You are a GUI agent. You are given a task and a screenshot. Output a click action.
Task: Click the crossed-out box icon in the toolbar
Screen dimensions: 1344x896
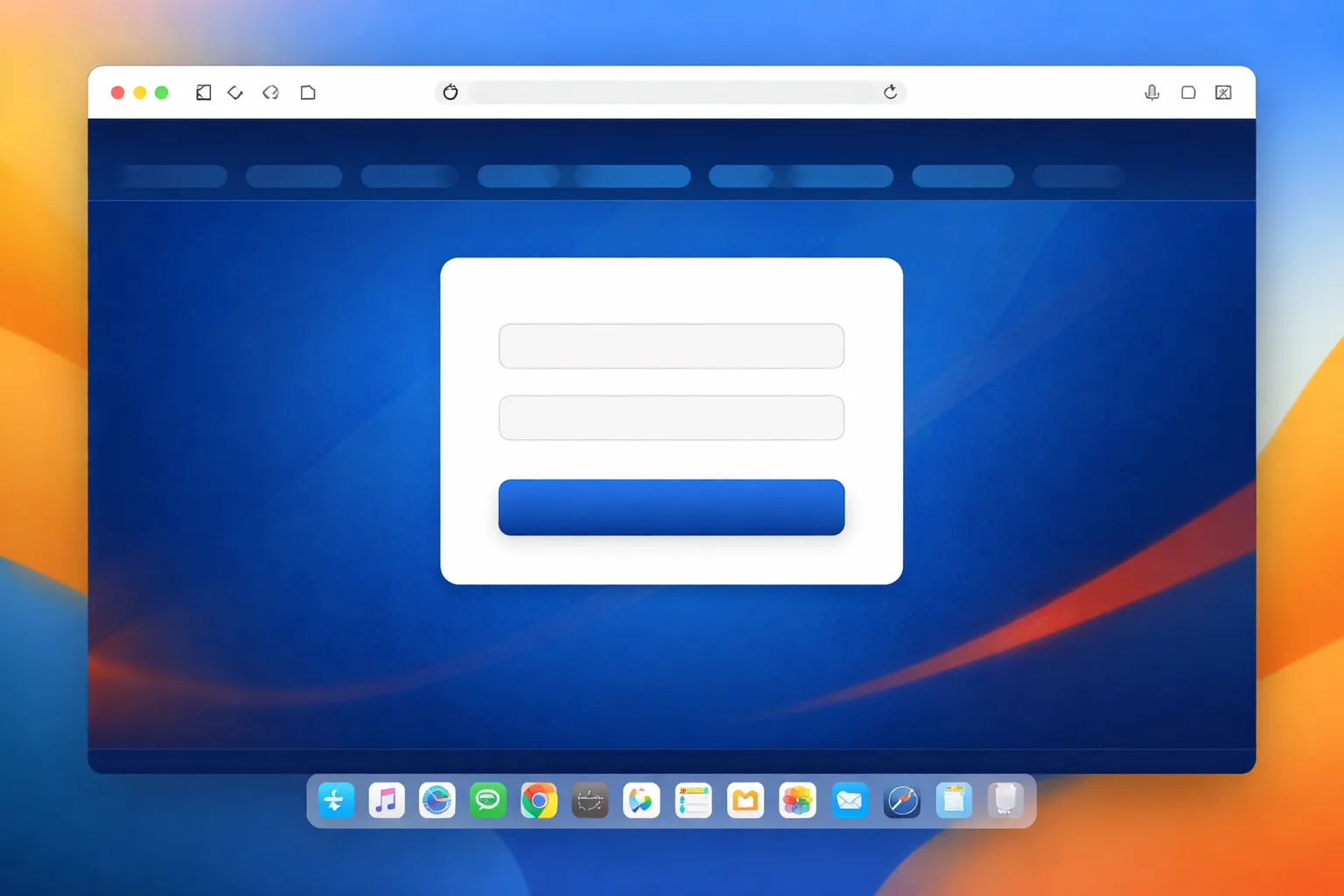(1223, 93)
